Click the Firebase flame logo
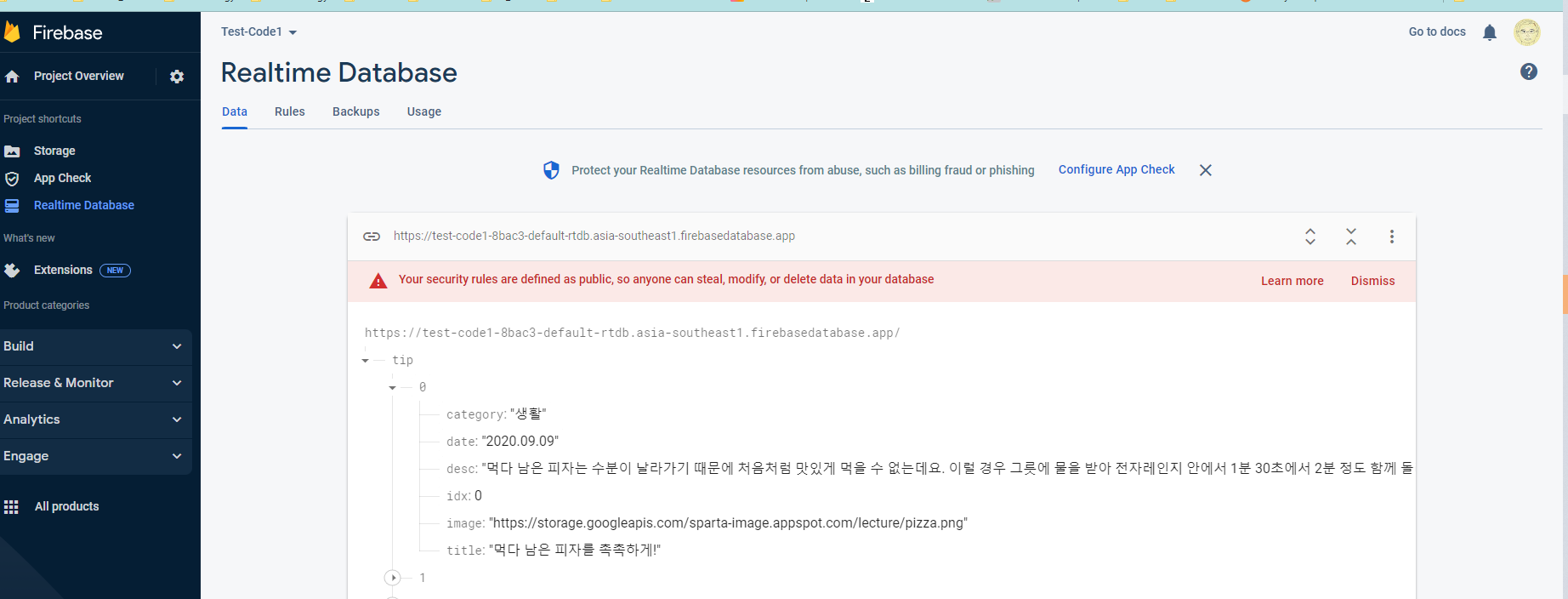1568x599 pixels. 12,32
